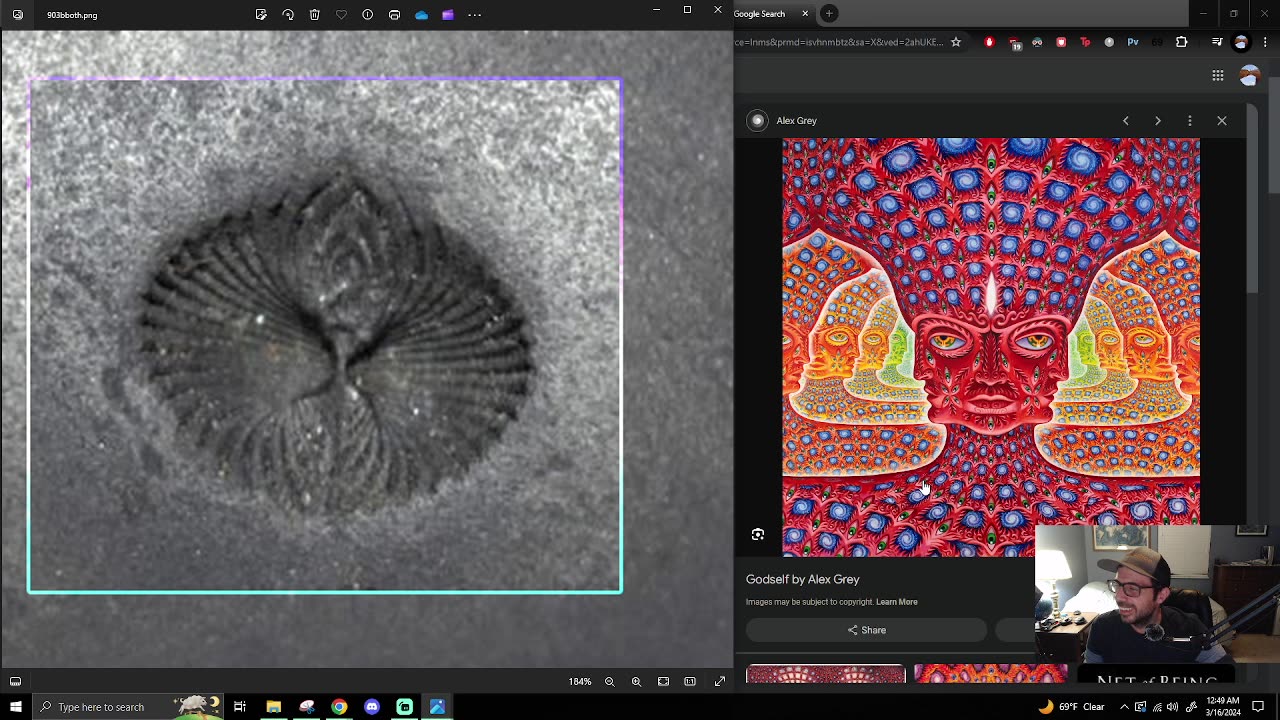Open OneDrive icon in Photos toolbar

(421, 15)
